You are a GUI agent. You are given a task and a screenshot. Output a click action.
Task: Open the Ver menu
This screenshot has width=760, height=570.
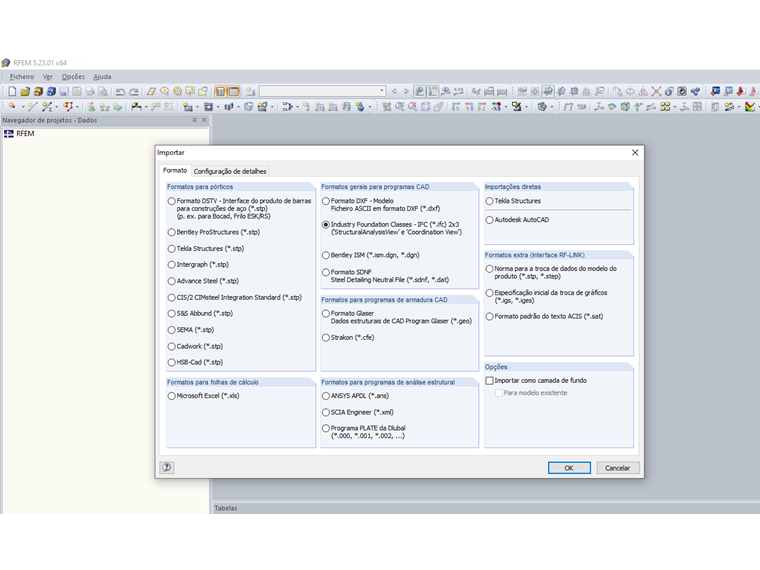[x=48, y=77]
